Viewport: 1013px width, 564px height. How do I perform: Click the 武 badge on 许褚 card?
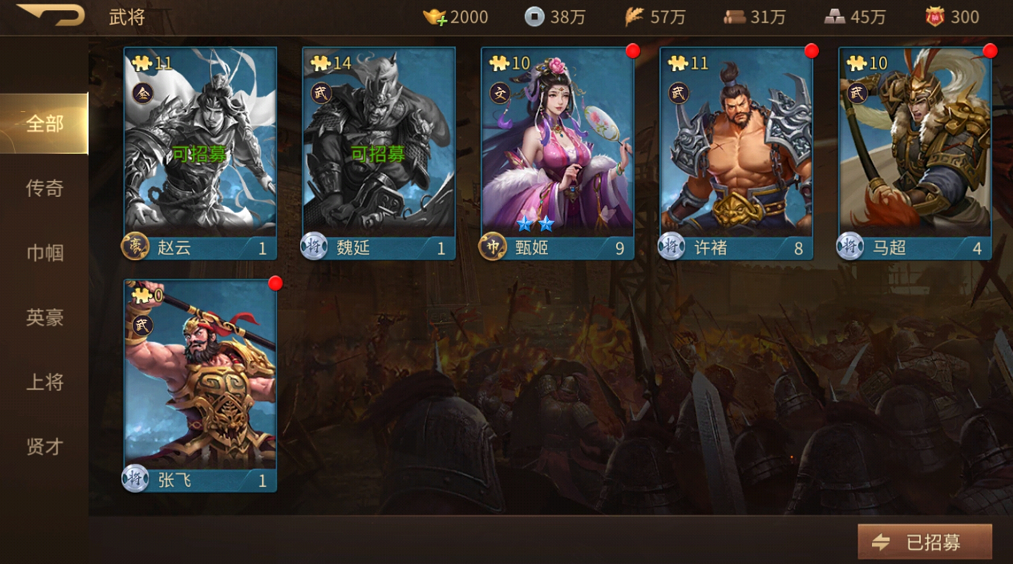click(x=678, y=93)
